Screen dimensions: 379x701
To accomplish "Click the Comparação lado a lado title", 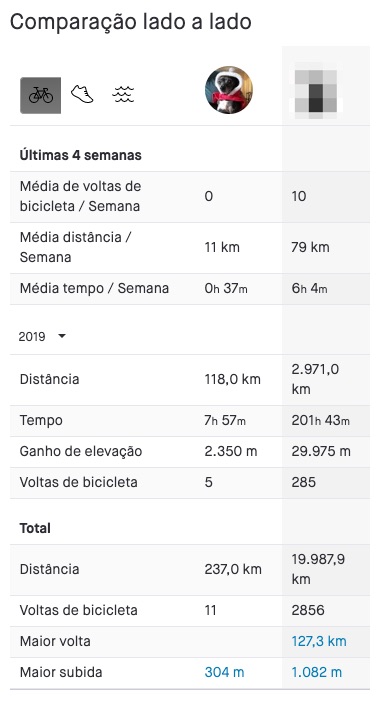I will point(131,21).
